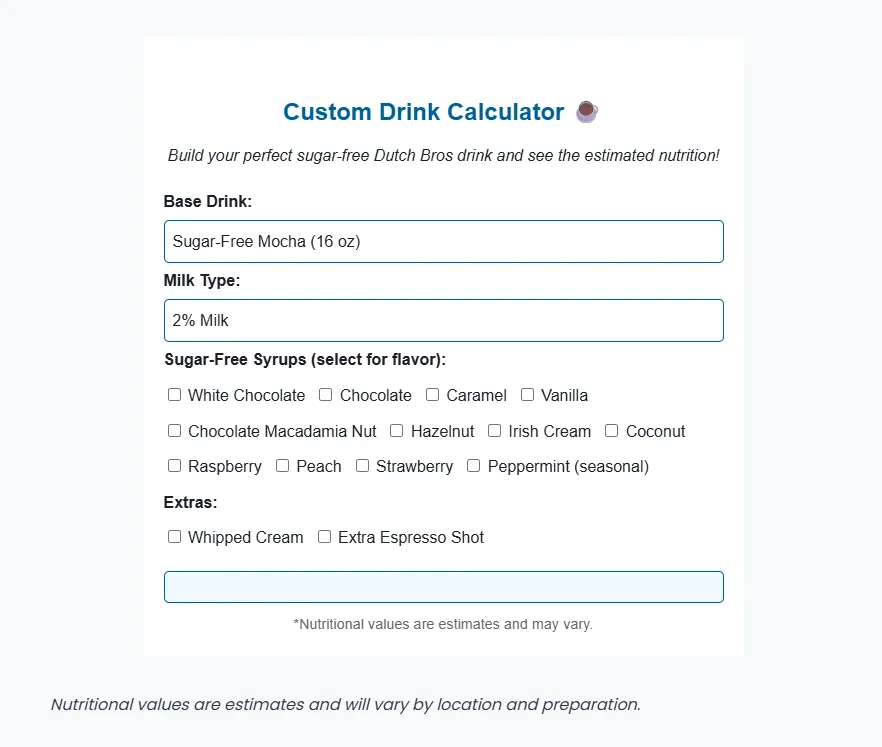The width and height of the screenshot is (882, 747).
Task: Check the White Chocolate syrup option
Action: [x=174, y=395]
